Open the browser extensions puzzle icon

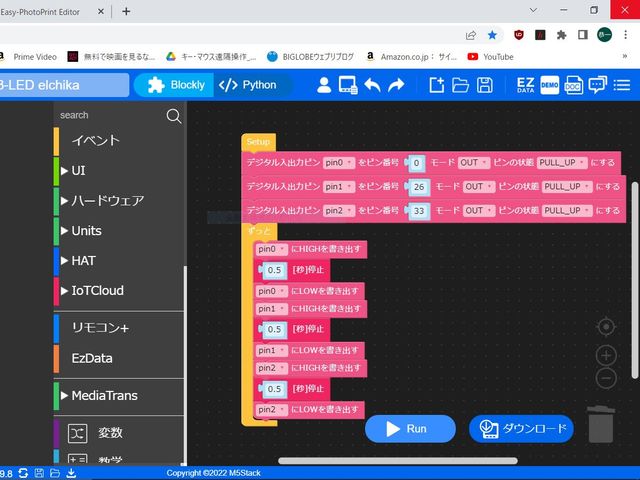click(x=561, y=35)
